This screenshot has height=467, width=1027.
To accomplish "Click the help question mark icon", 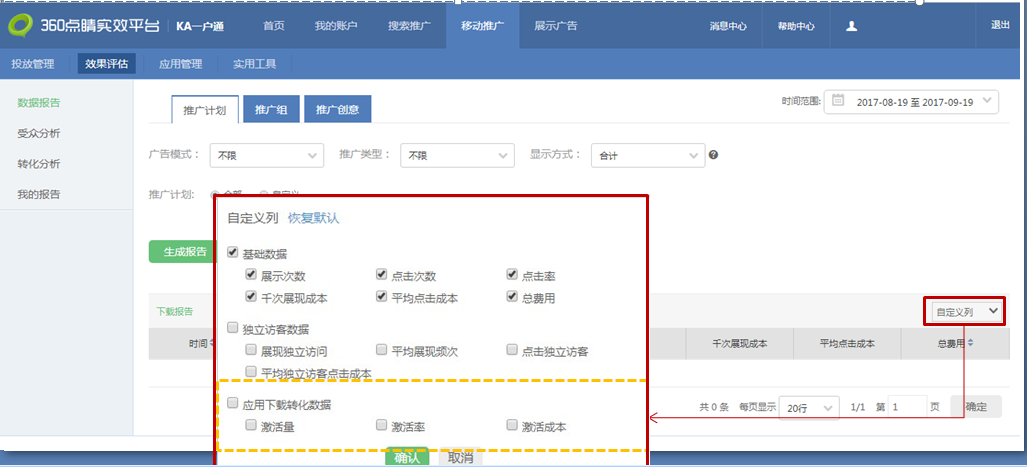I will tap(713, 155).
